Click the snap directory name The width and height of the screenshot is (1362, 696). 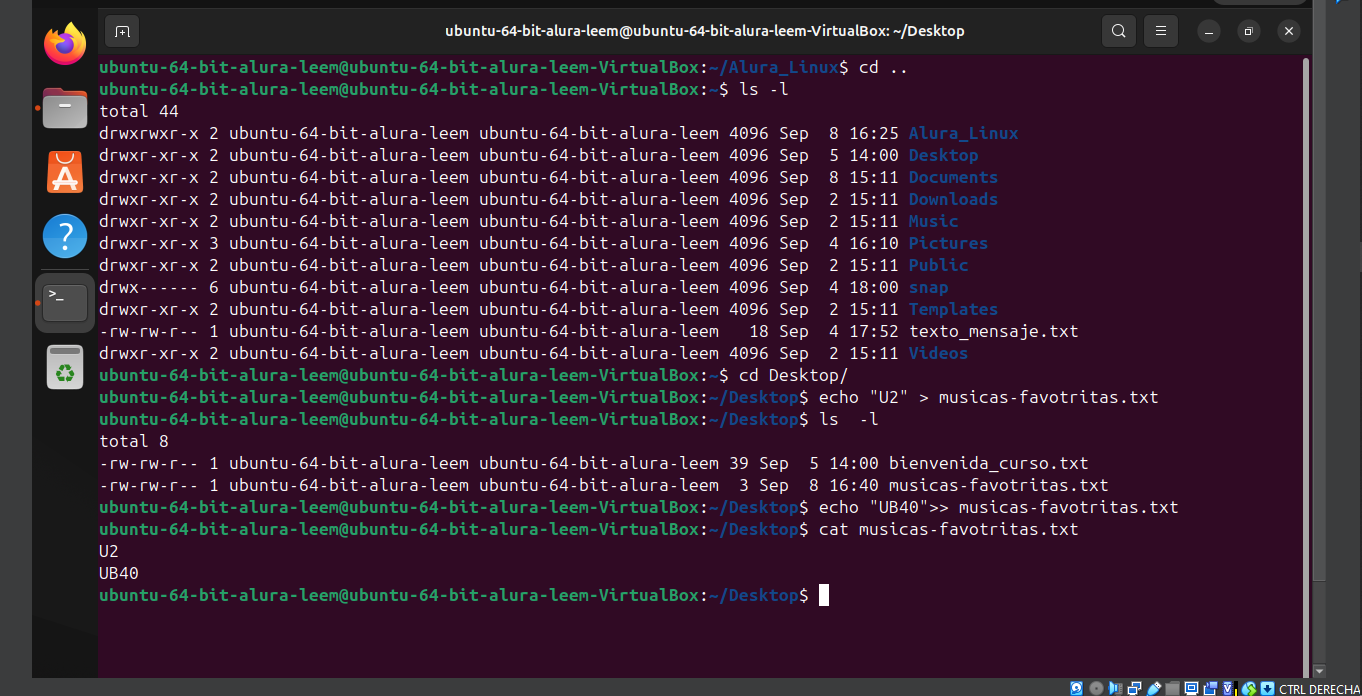click(x=928, y=287)
